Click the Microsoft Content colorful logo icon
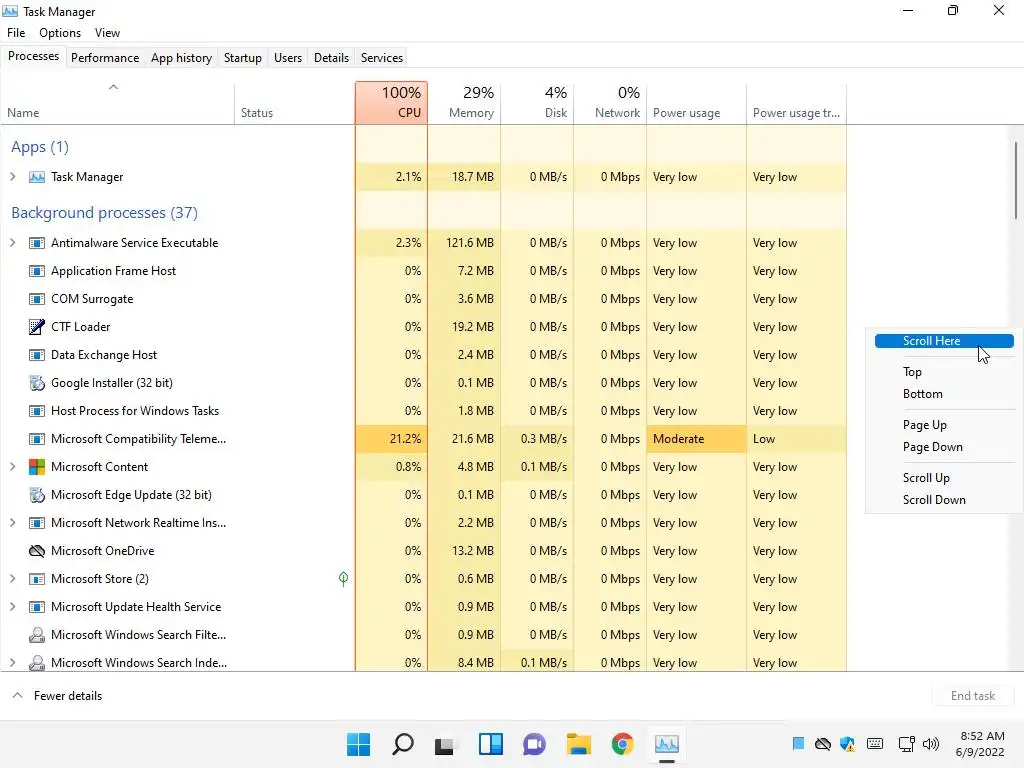Image resolution: width=1024 pixels, height=768 pixels. (37, 467)
